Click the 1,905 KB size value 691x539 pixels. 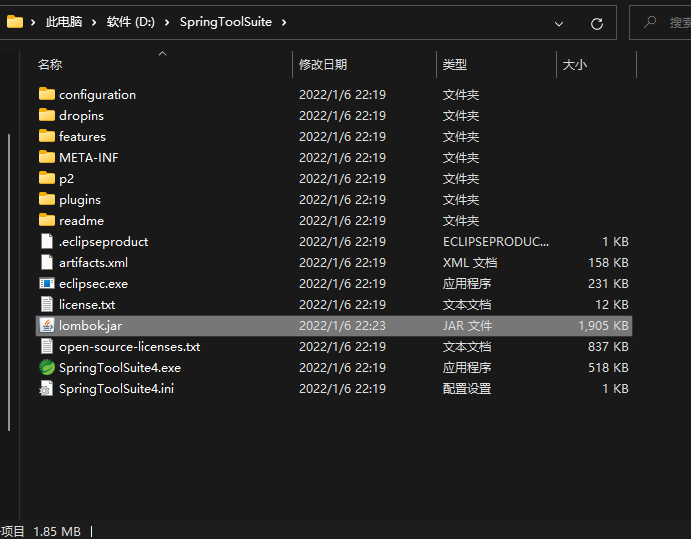point(603,326)
